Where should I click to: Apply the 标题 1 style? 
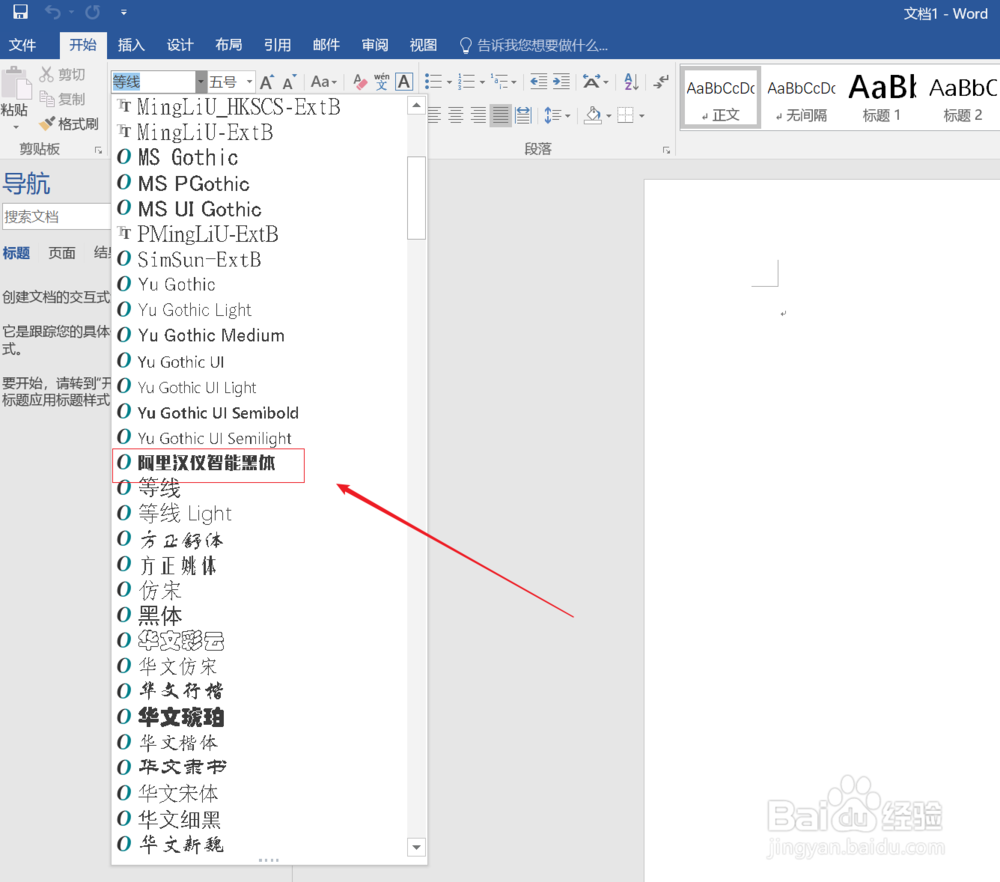pos(882,98)
